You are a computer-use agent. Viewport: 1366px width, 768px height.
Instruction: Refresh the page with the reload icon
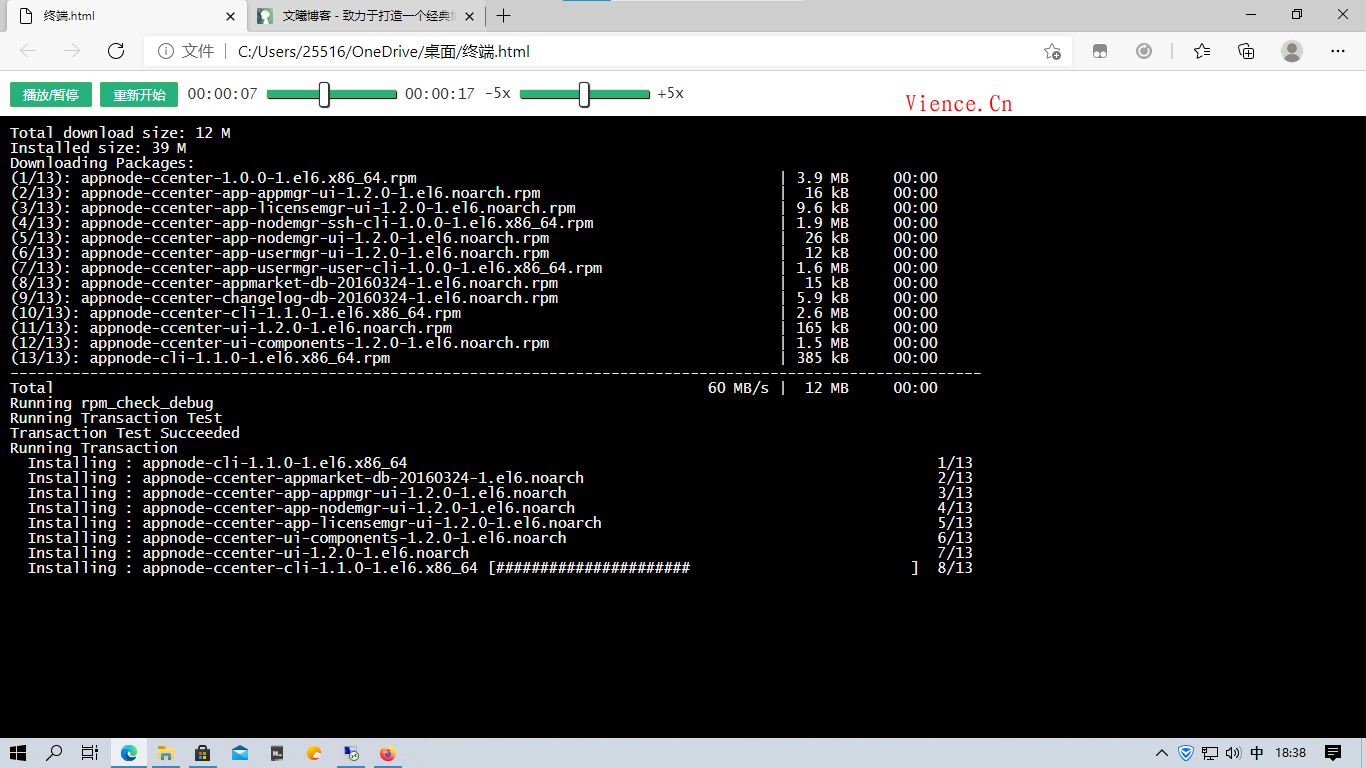pyautogui.click(x=116, y=51)
